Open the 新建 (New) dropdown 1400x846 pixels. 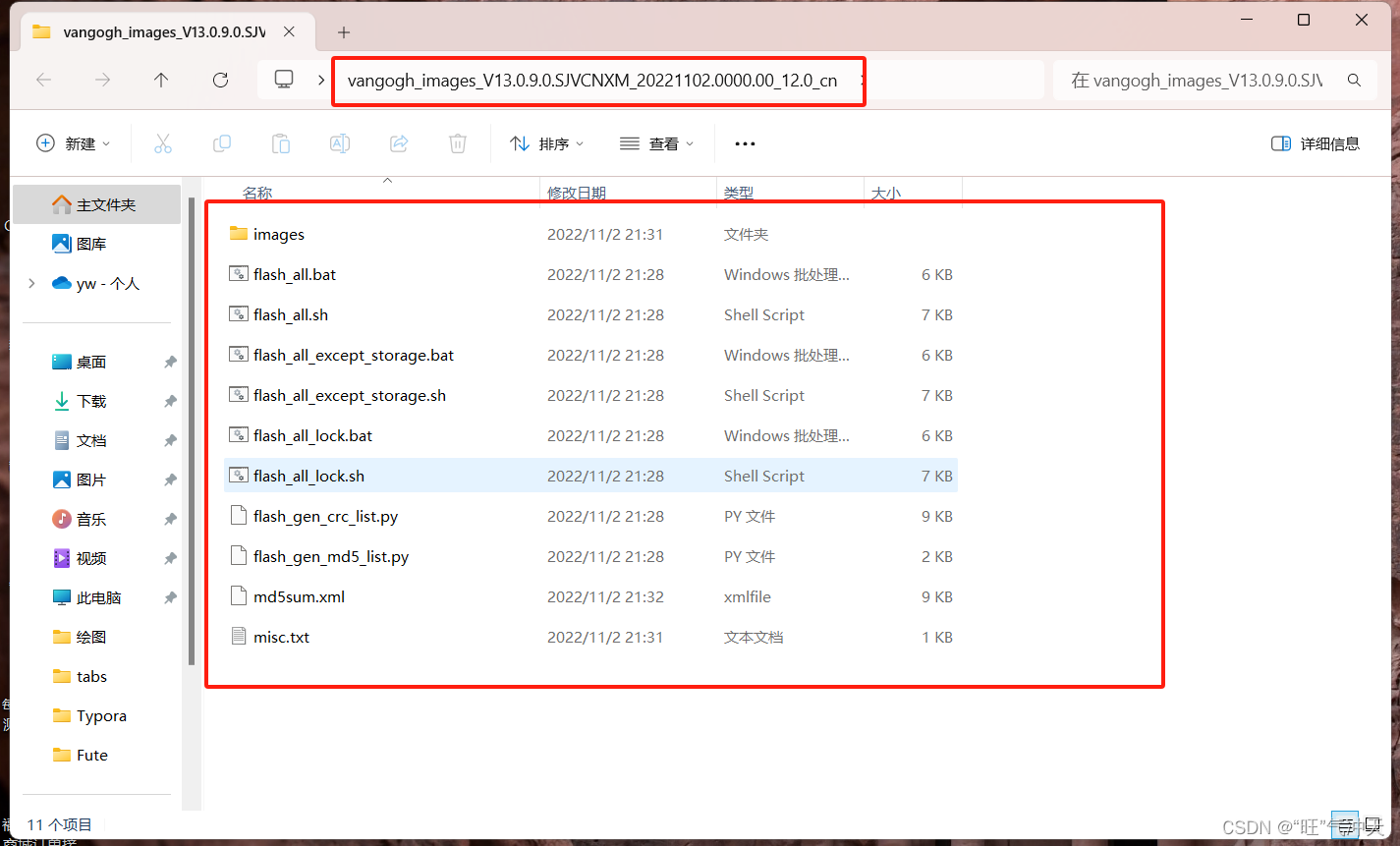74,143
